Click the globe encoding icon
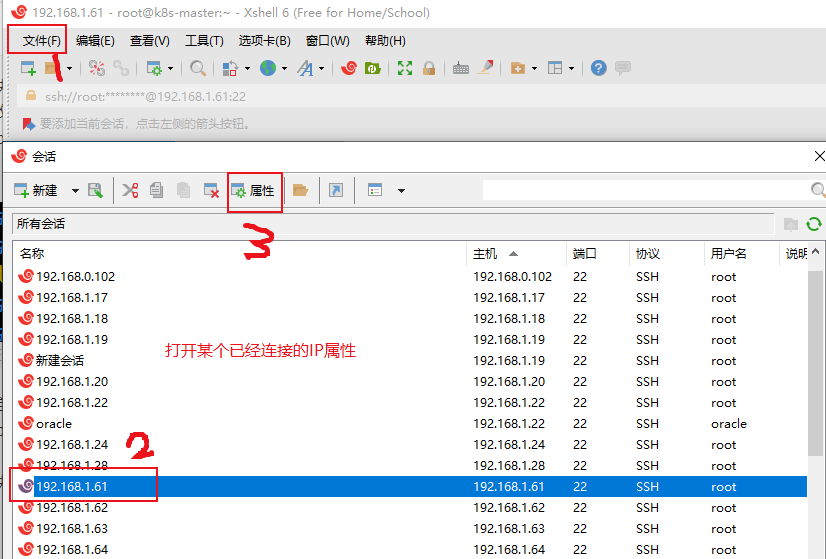826x559 pixels. click(268, 68)
